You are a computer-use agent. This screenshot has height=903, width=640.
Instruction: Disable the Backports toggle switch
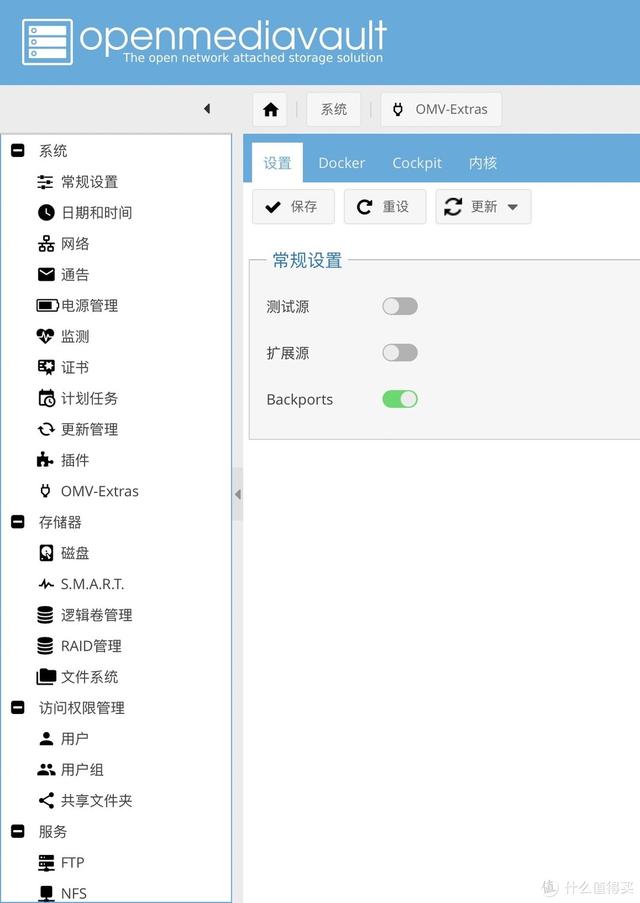pos(400,399)
